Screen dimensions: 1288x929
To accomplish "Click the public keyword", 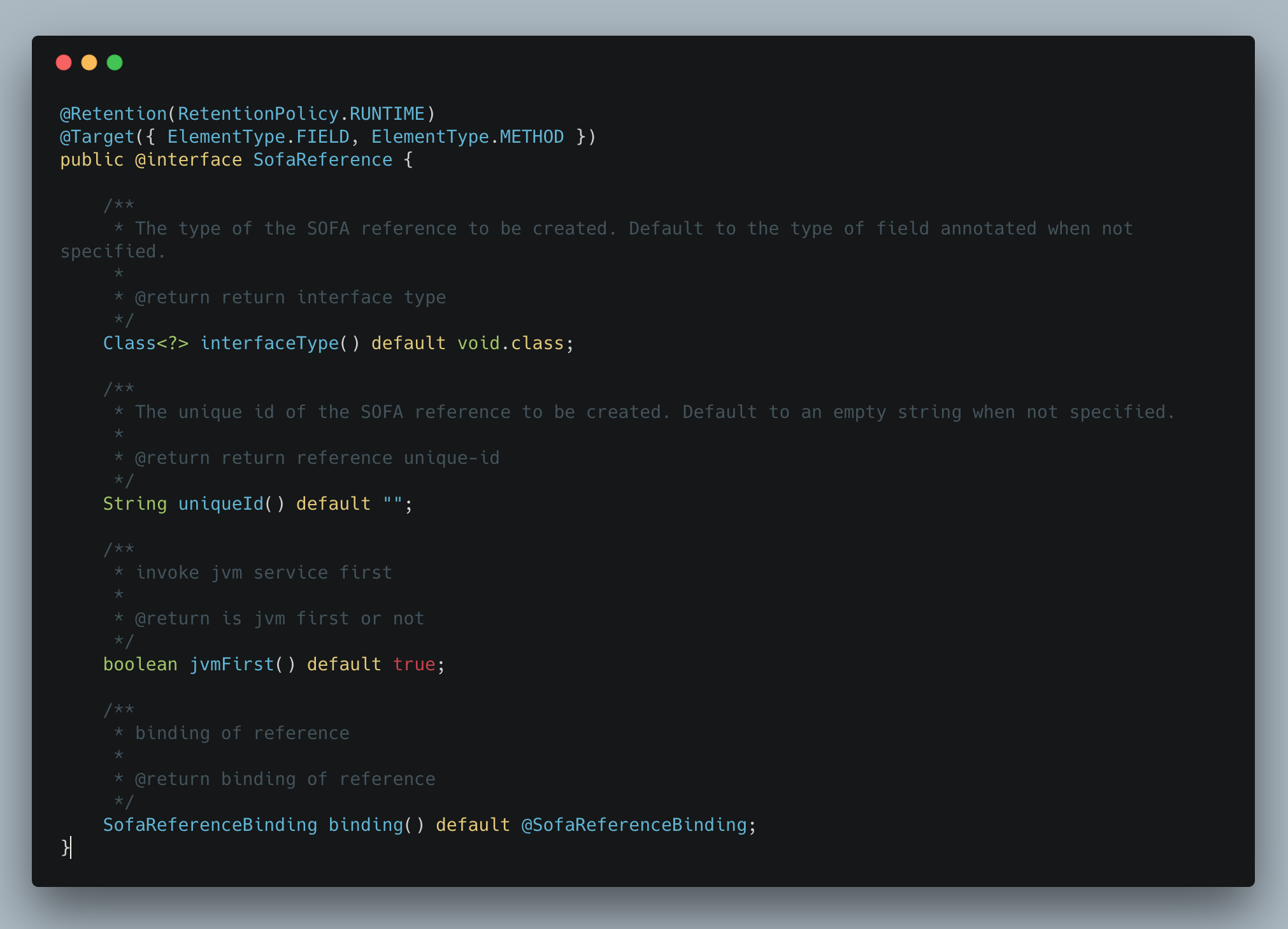I will click(x=92, y=160).
